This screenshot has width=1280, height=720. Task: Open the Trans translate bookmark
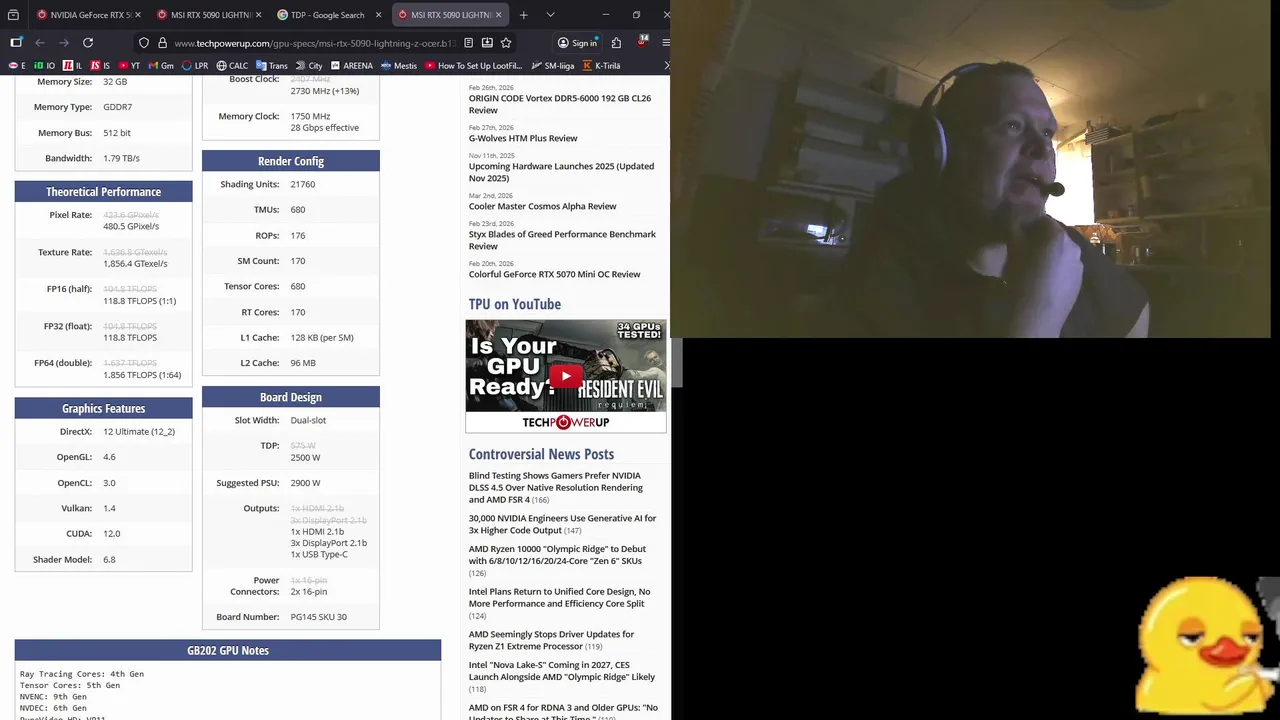click(272, 66)
